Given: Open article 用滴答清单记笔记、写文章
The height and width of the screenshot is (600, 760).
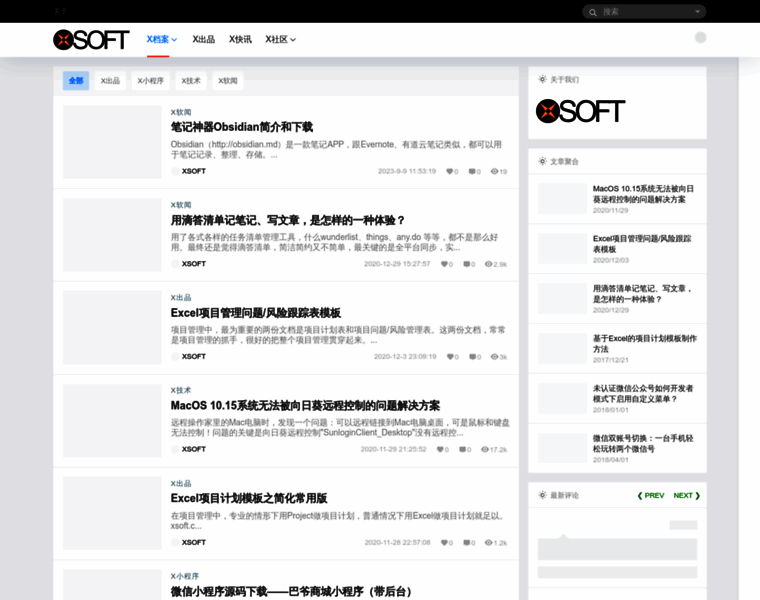Looking at the screenshot, I should [x=287, y=220].
